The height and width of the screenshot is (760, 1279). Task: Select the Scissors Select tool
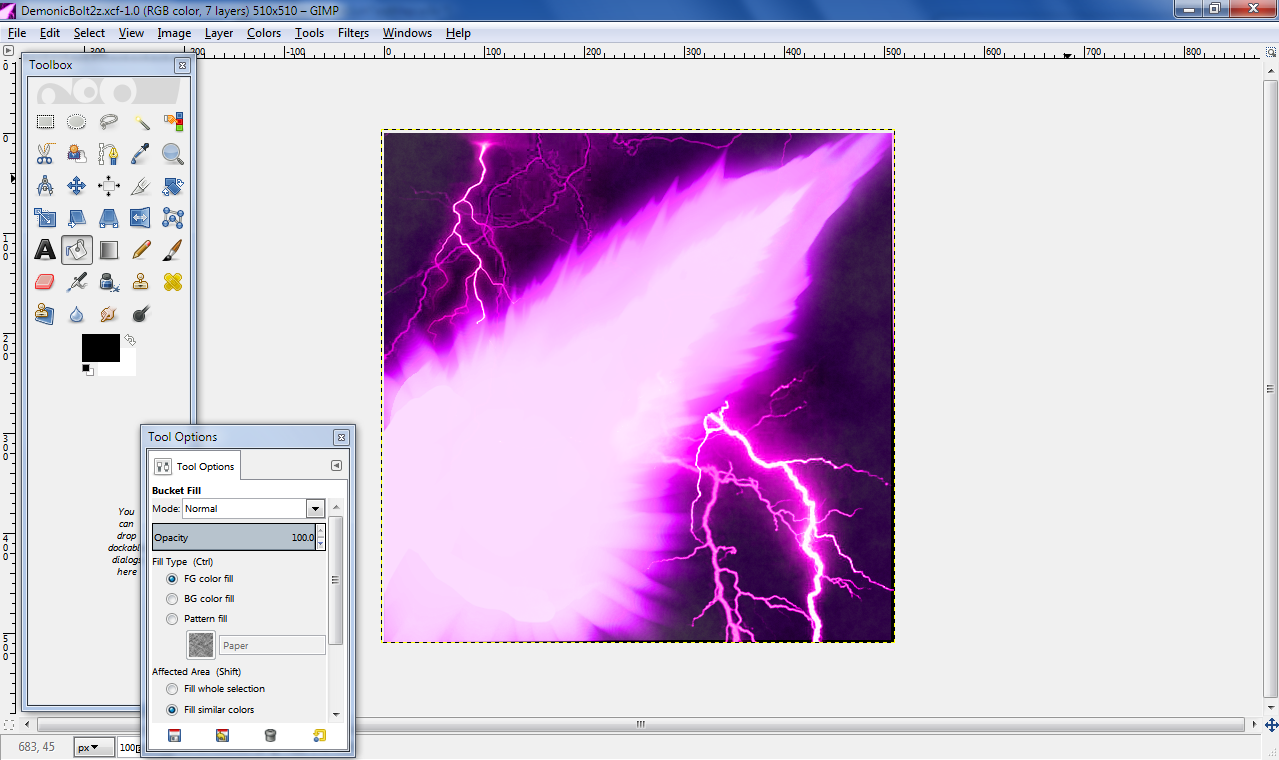tap(45, 154)
